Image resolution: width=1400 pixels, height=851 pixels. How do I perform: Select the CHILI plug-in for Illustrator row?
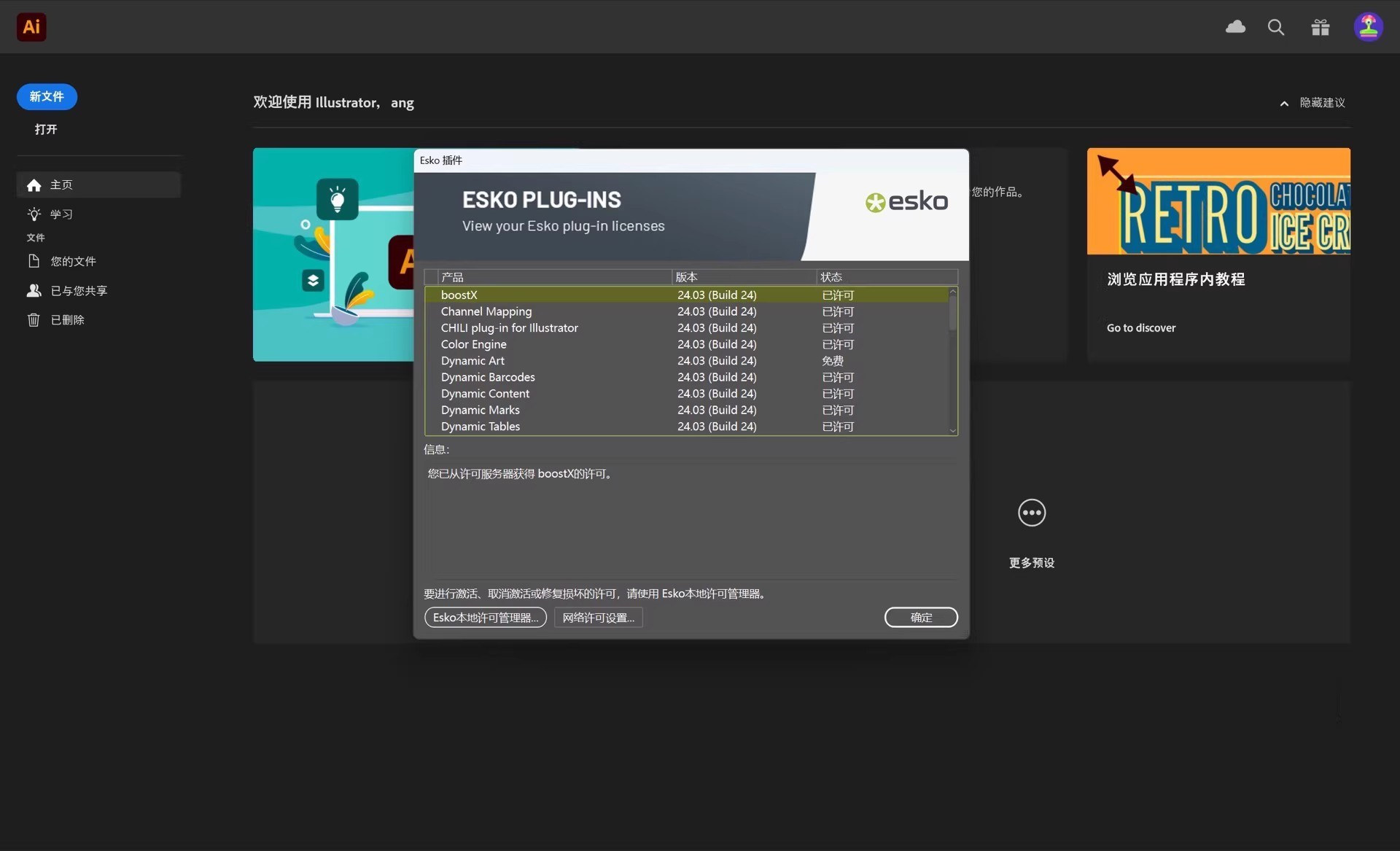coord(686,328)
